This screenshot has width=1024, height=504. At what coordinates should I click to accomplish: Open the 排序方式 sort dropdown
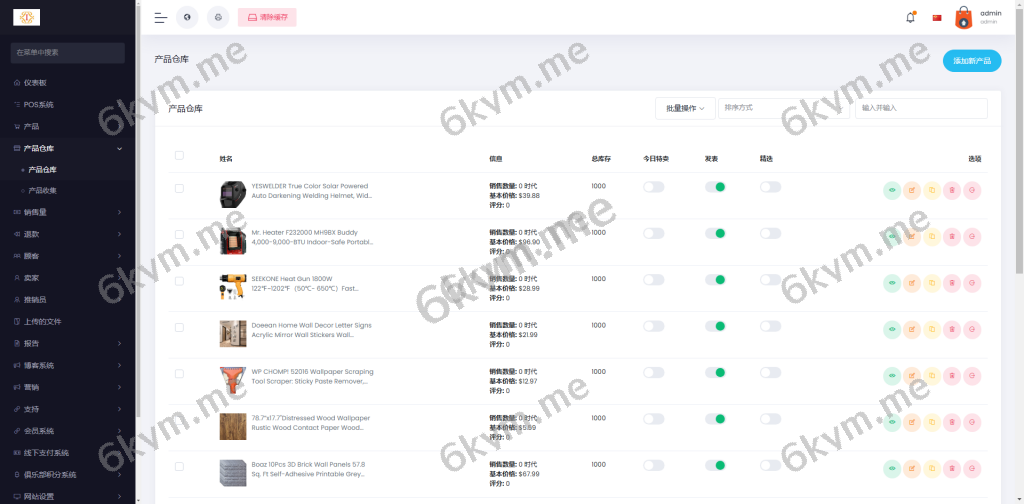(x=782, y=108)
